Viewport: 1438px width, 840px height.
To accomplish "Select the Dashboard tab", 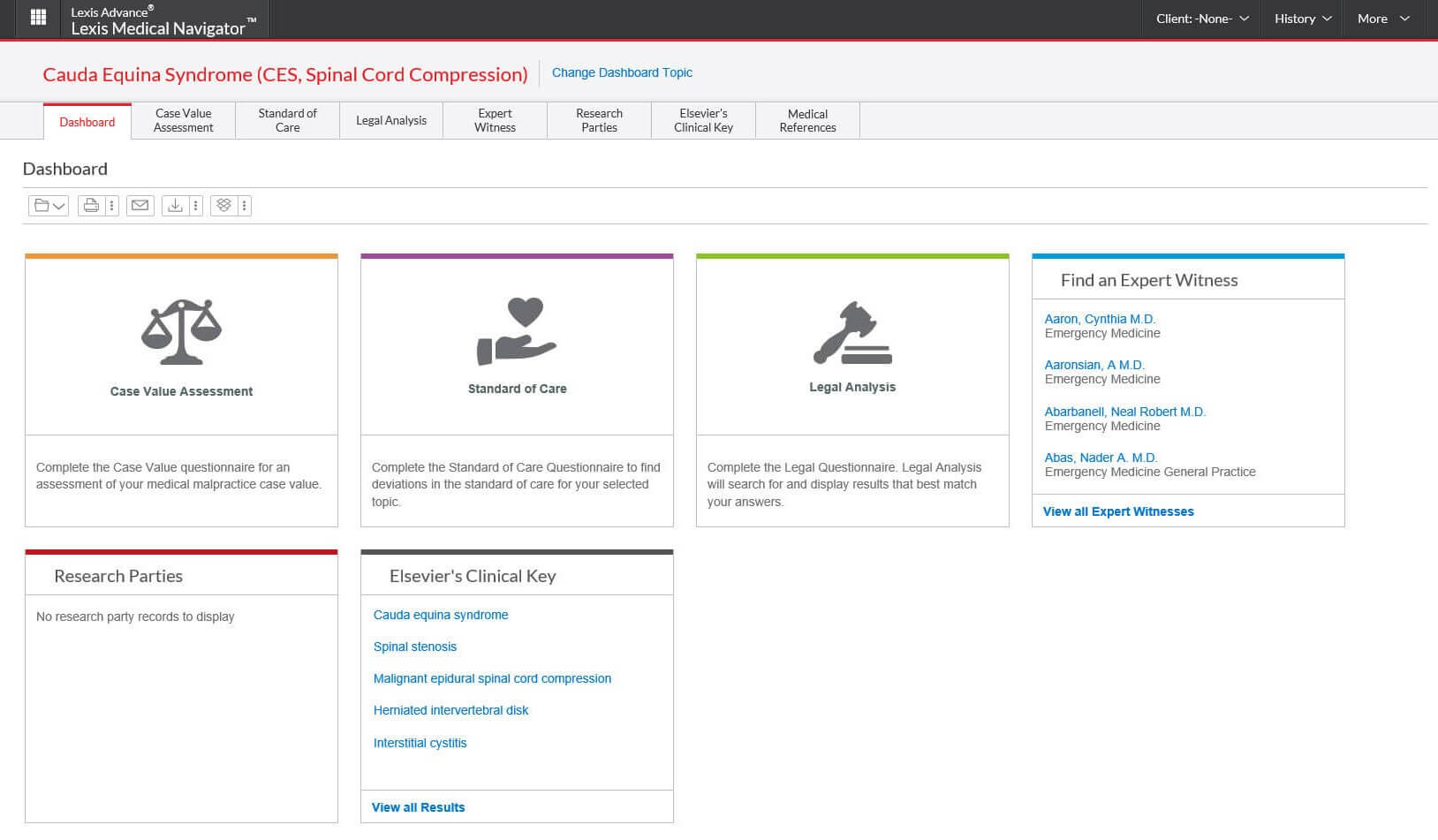I will (87, 122).
